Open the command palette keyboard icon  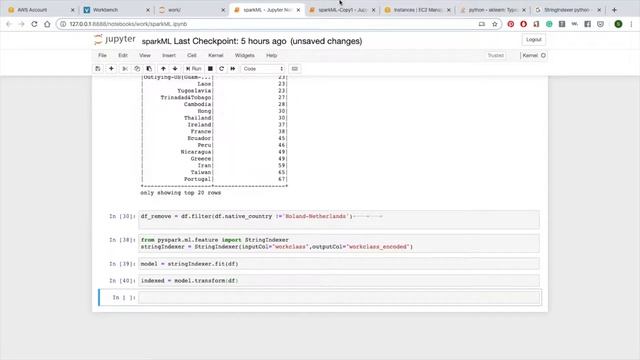click(295, 69)
